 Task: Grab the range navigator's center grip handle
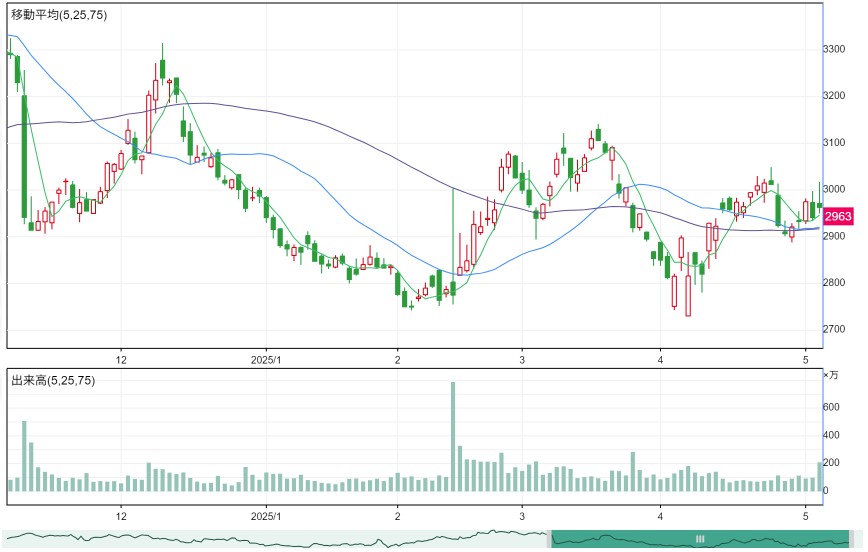pos(700,539)
